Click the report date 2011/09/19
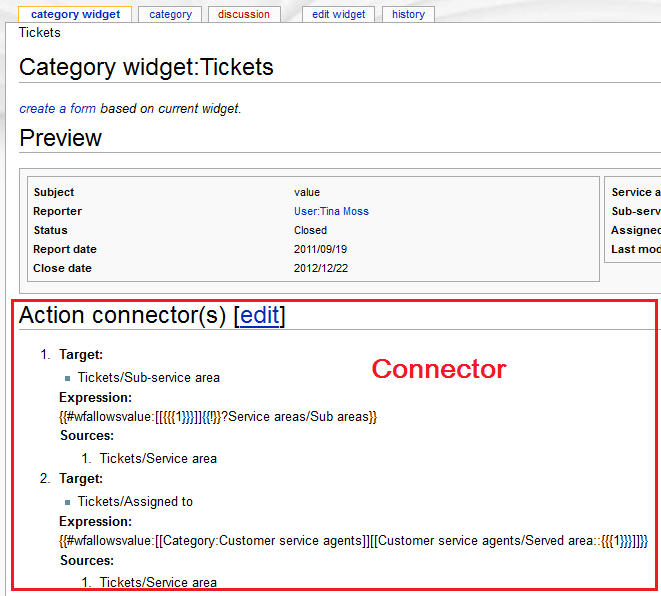This screenshot has height=596, width=661. tap(320, 249)
